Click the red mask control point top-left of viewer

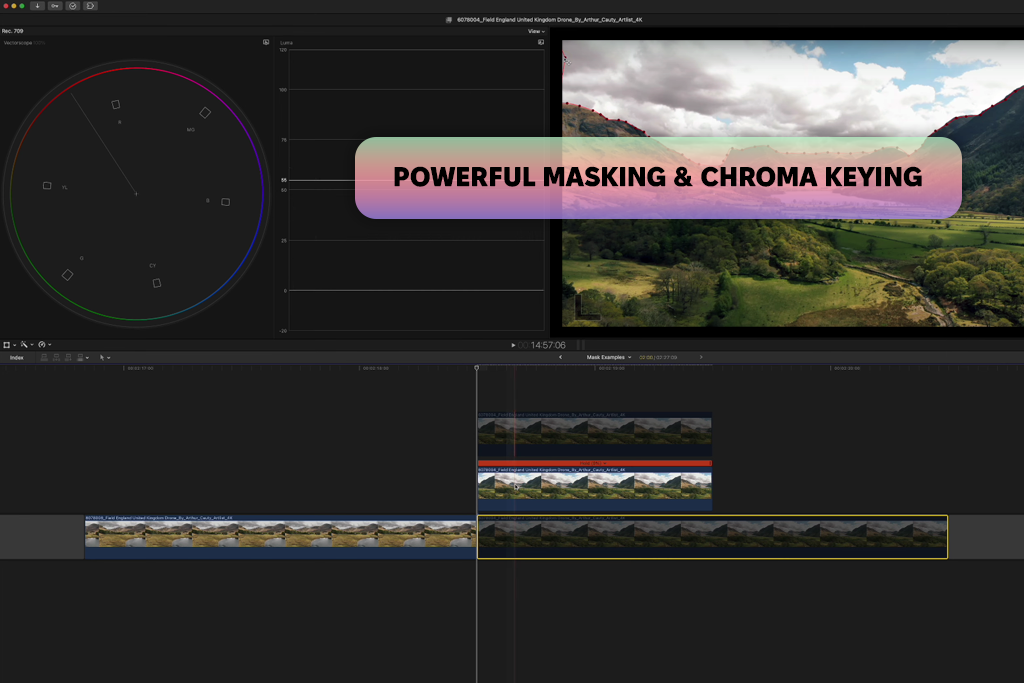point(565,58)
